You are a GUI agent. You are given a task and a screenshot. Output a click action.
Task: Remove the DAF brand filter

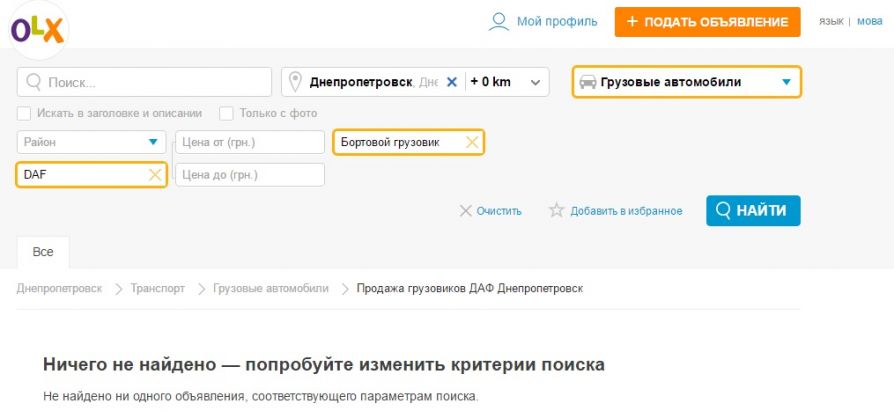[x=155, y=175]
